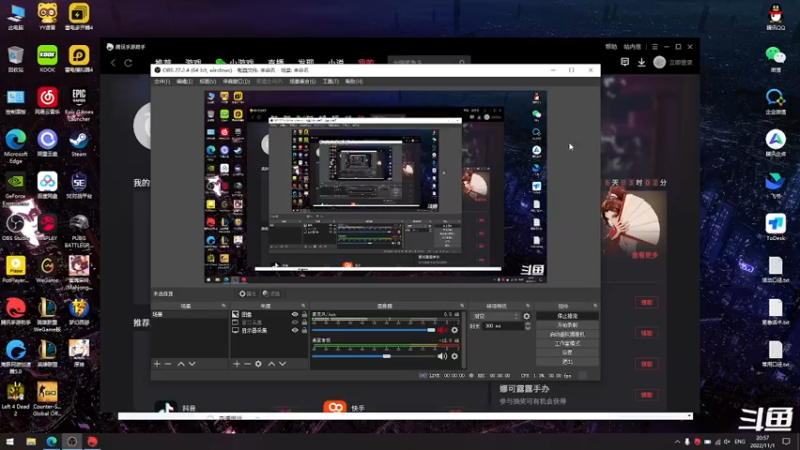
Task: Open the OBS File menu
Action: 162,82
